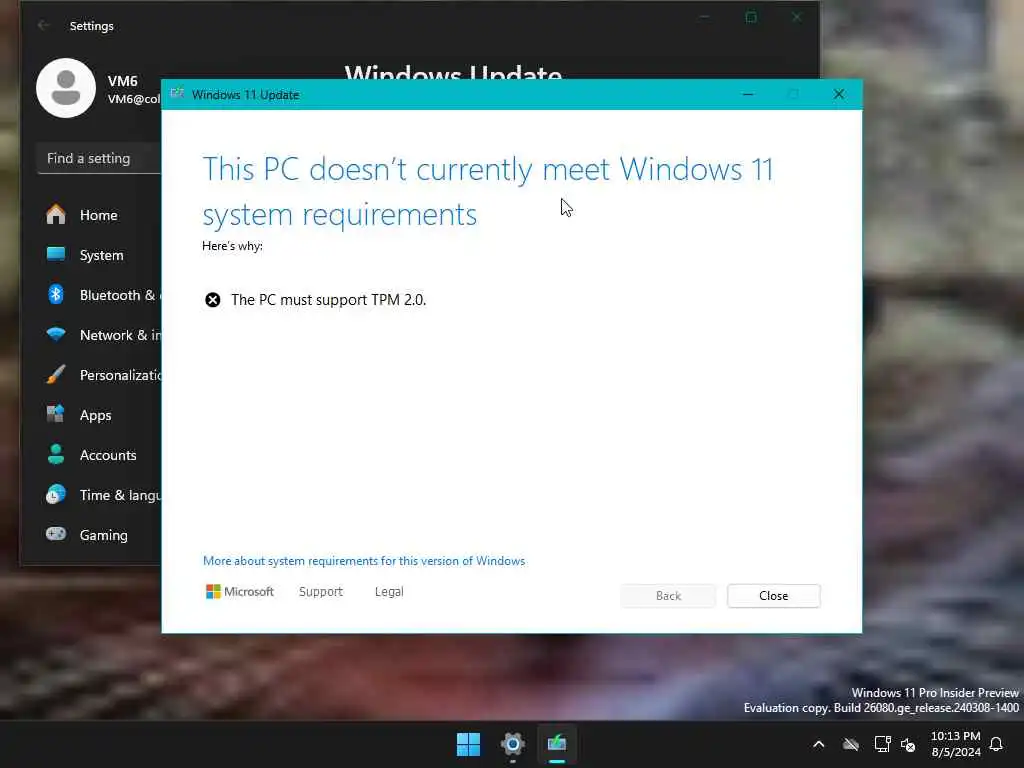
Task: Open Time & language settings
Action: point(98,495)
